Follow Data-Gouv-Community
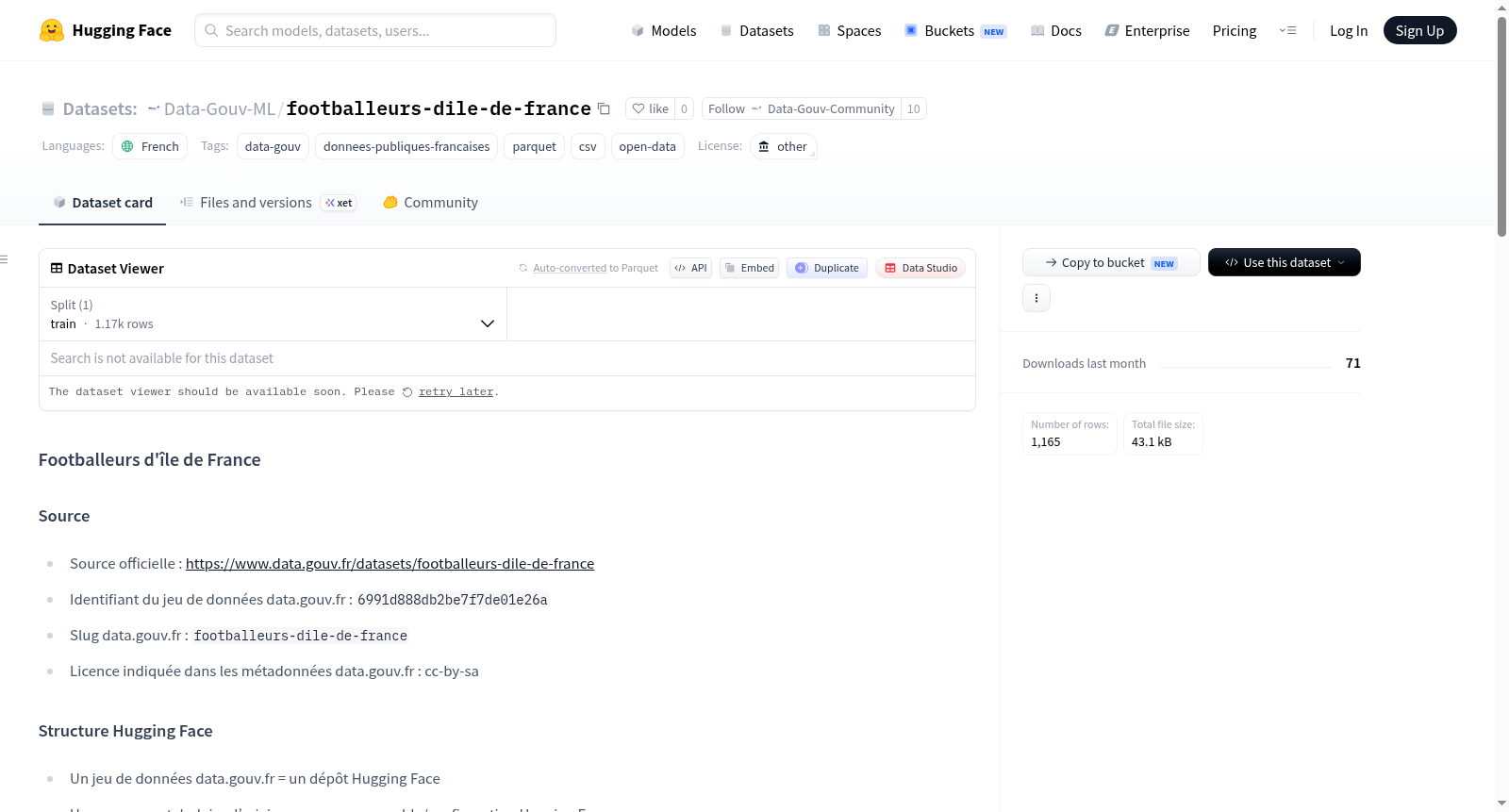 click(x=802, y=109)
